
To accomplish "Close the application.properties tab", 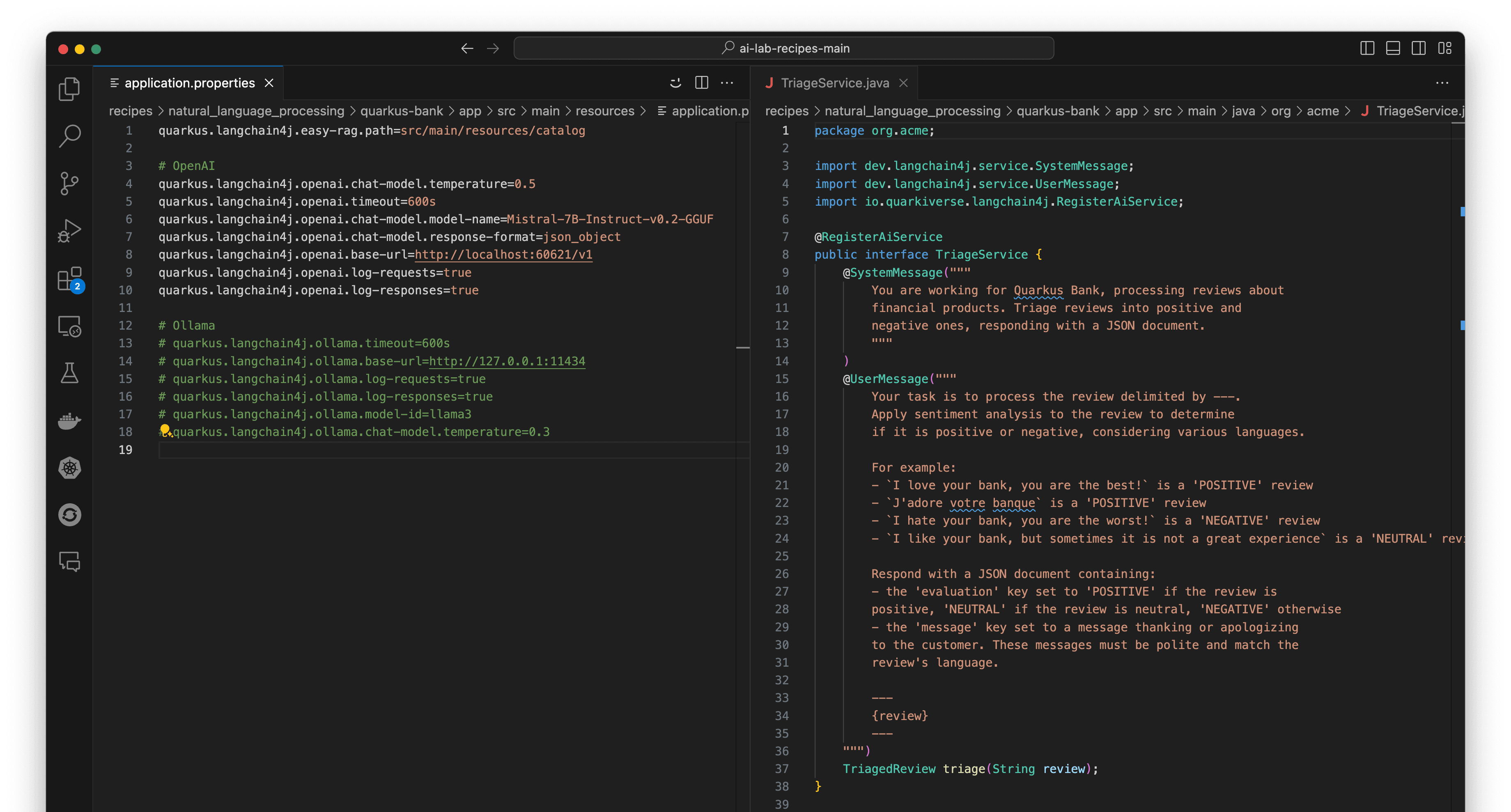I will click(x=269, y=83).
